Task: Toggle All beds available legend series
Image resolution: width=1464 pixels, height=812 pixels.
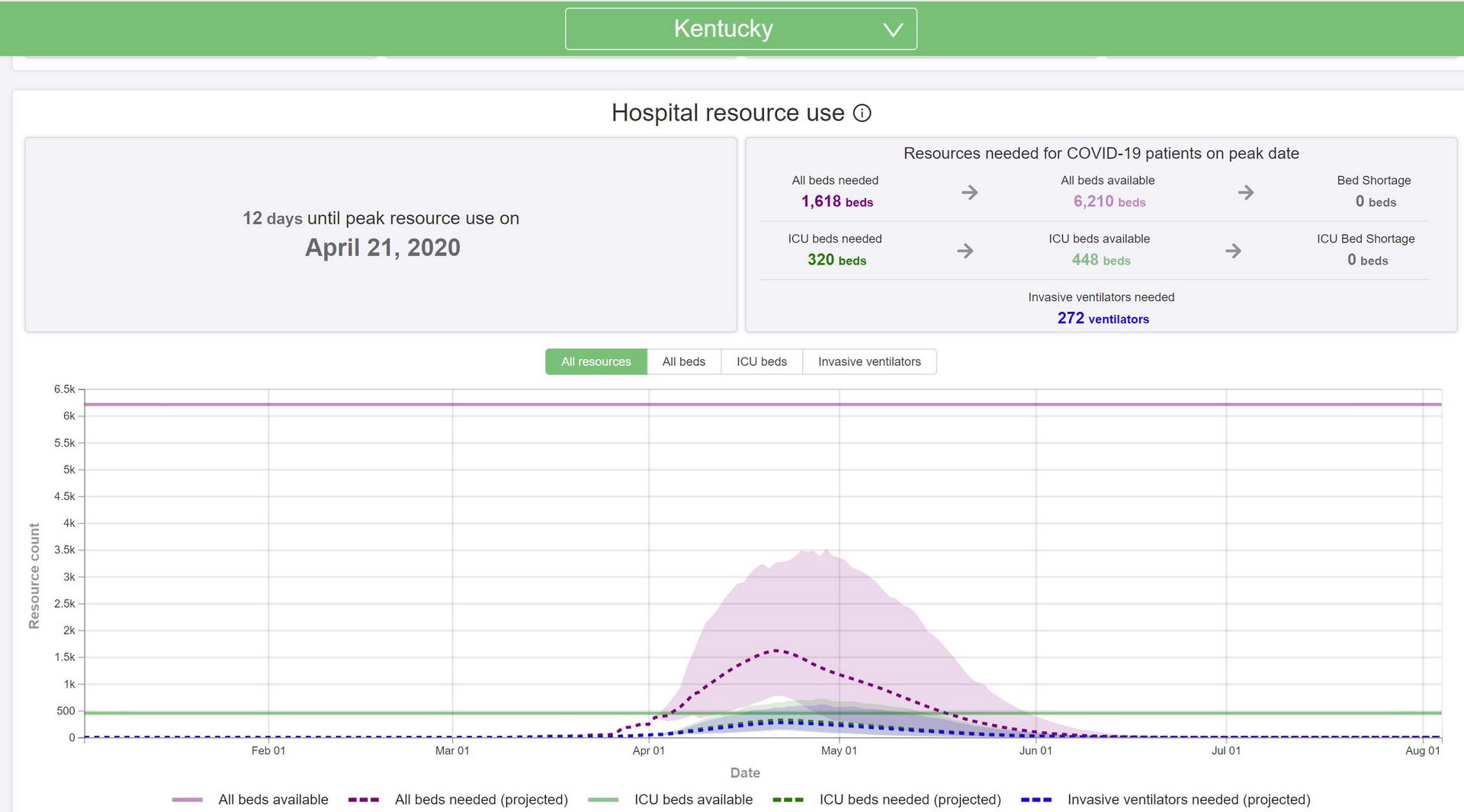Action: pos(272,799)
